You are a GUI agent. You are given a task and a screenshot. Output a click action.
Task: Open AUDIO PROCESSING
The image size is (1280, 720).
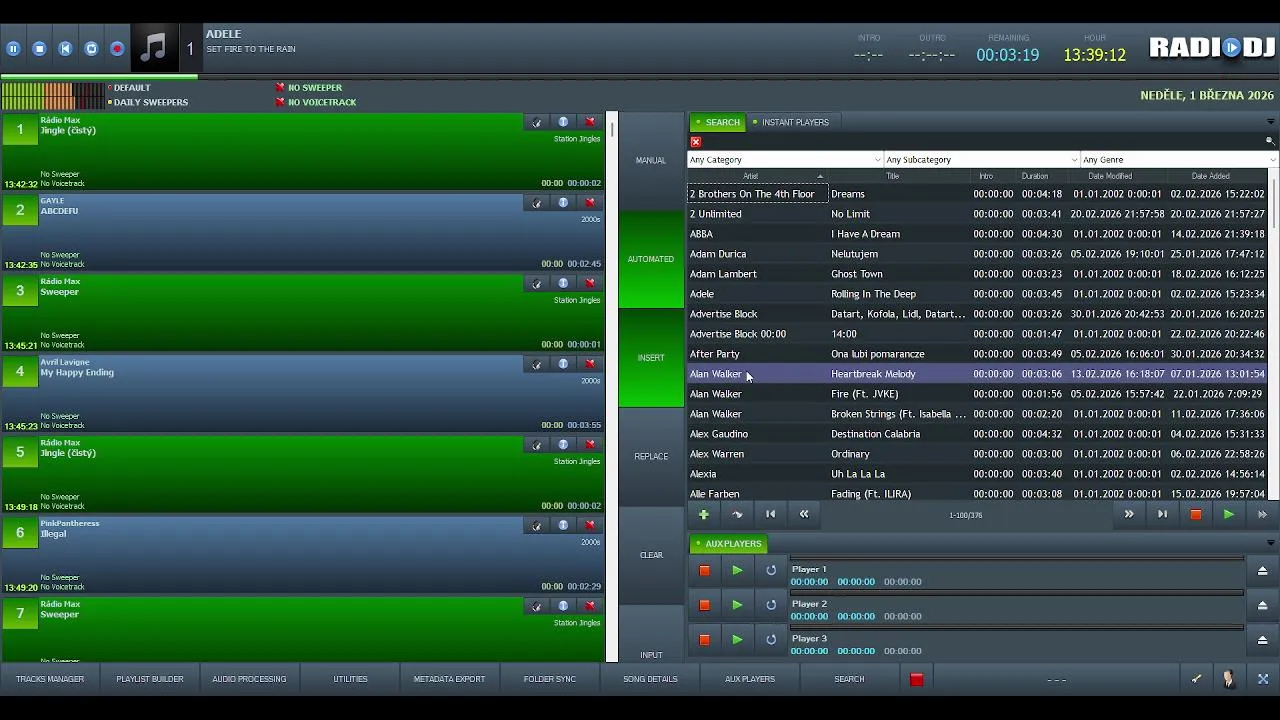pyautogui.click(x=249, y=679)
